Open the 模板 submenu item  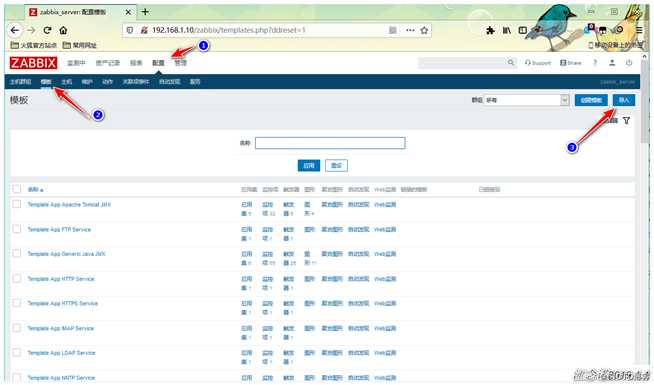click(46, 82)
